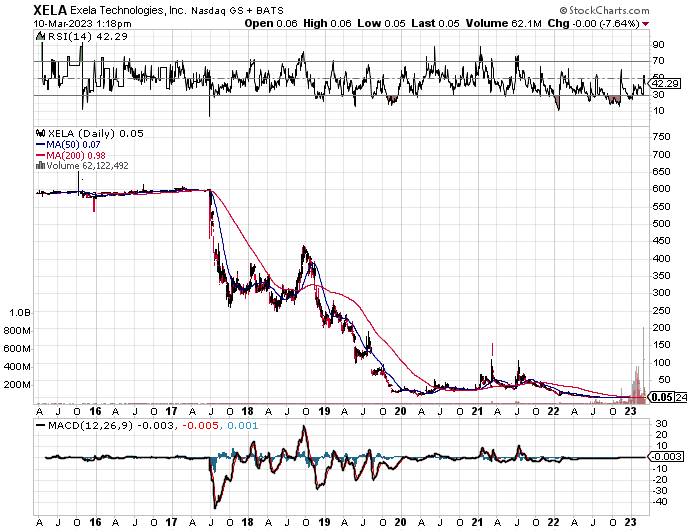
Task: Click the MA(50) 0.07 legend text
Action: click(x=73, y=145)
